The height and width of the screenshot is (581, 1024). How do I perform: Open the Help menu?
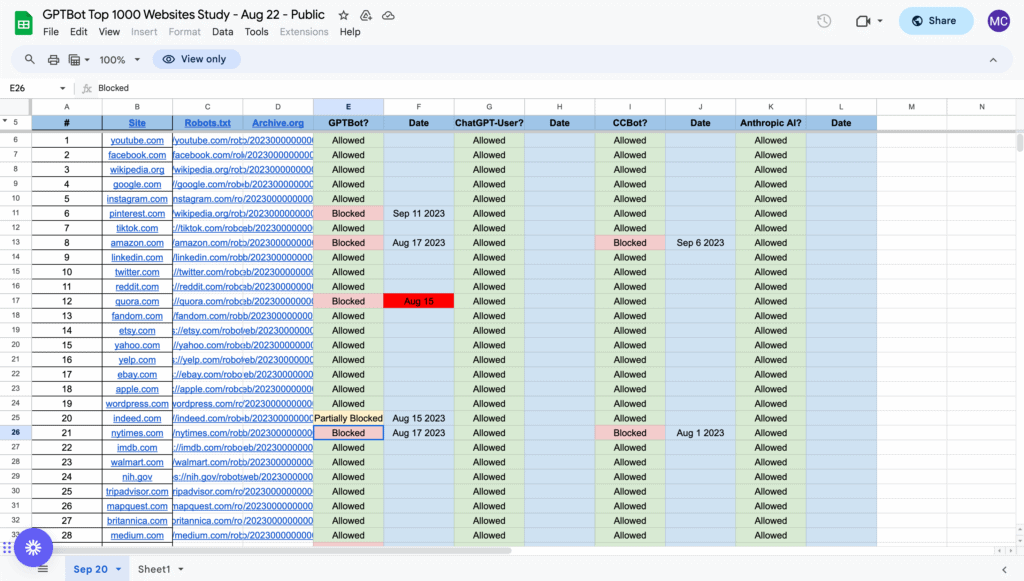[350, 31]
